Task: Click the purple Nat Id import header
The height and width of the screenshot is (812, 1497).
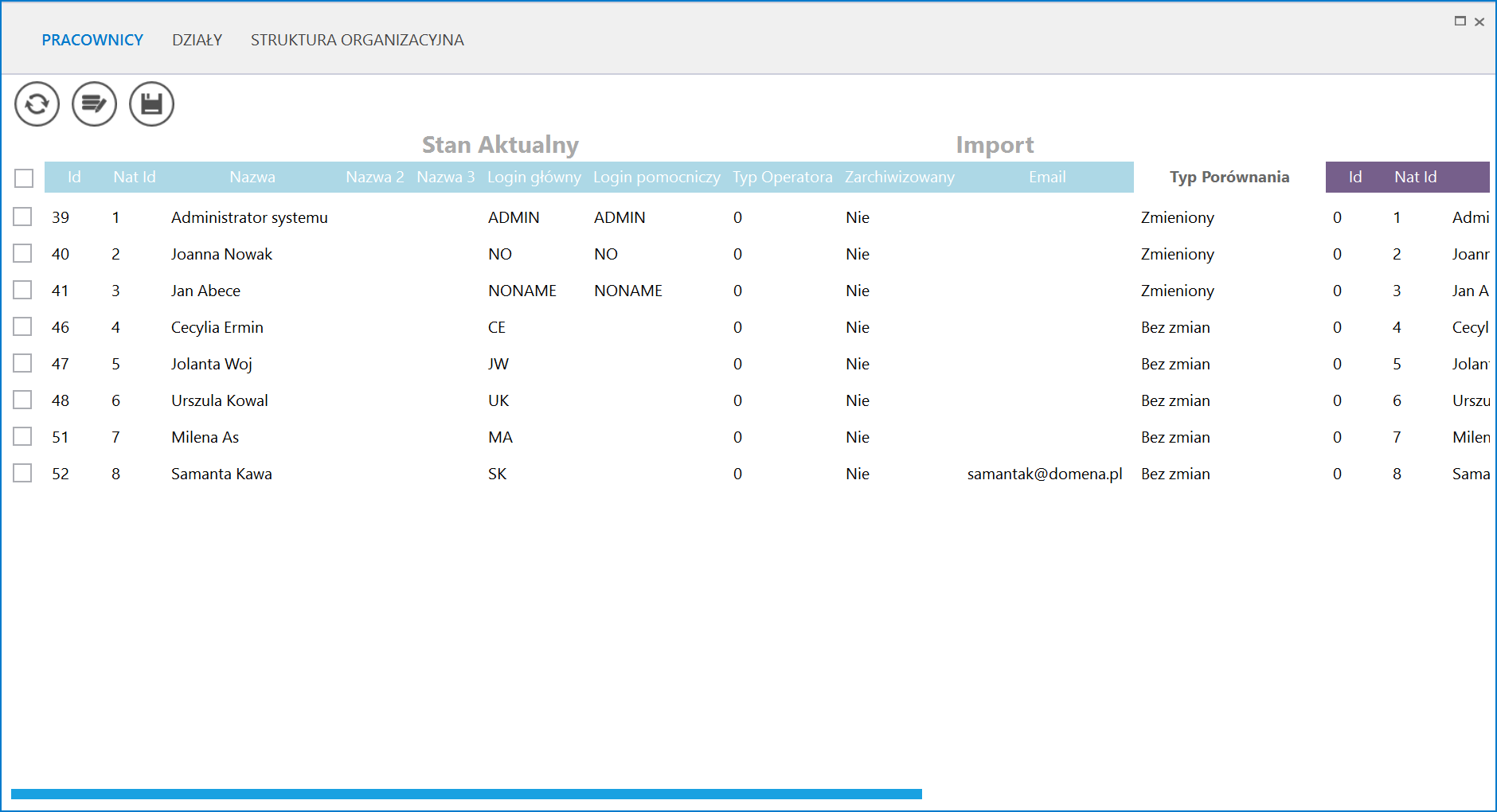Action: [1416, 178]
